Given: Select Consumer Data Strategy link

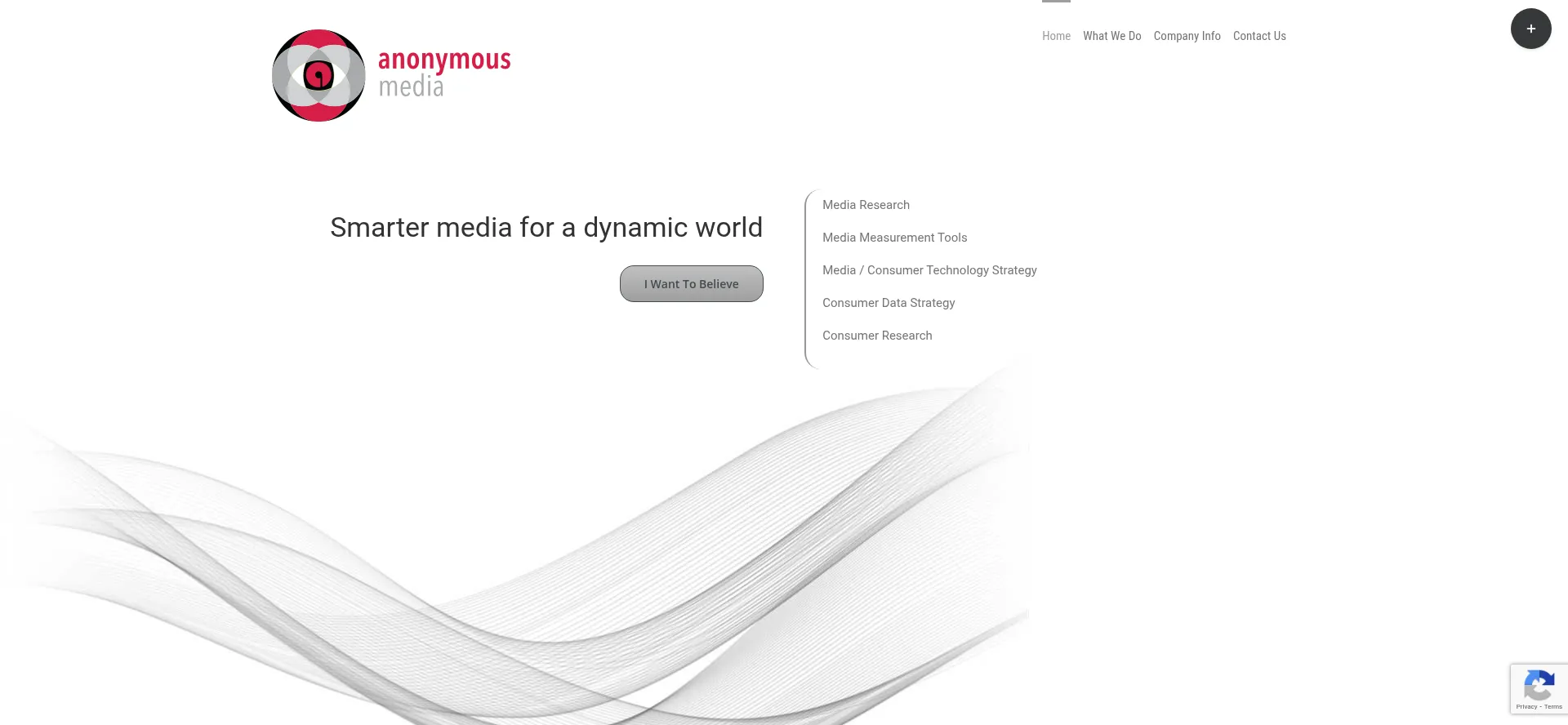Looking at the screenshot, I should 889,303.
